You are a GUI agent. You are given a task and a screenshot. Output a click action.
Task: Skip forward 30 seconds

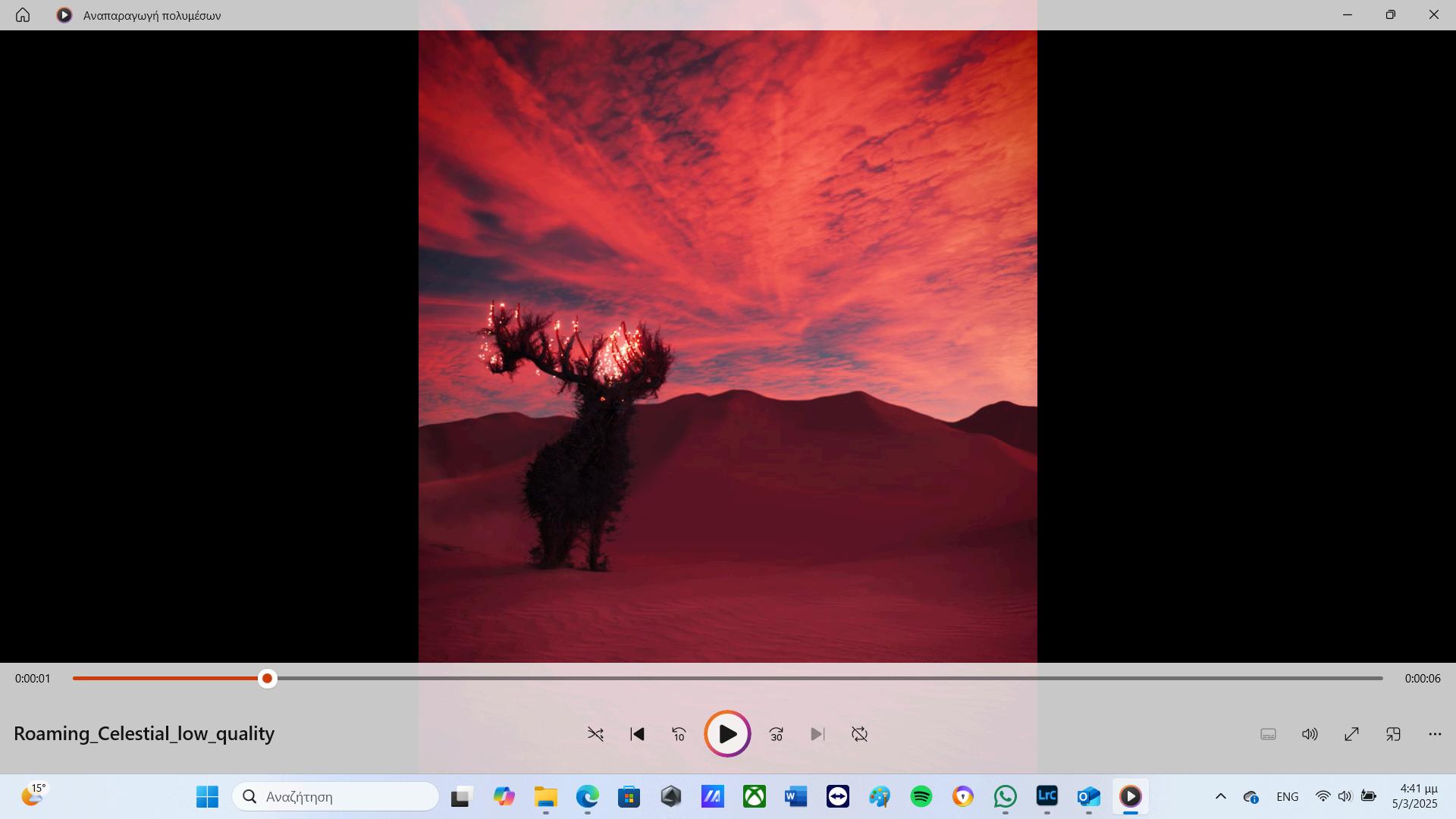[x=776, y=734]
